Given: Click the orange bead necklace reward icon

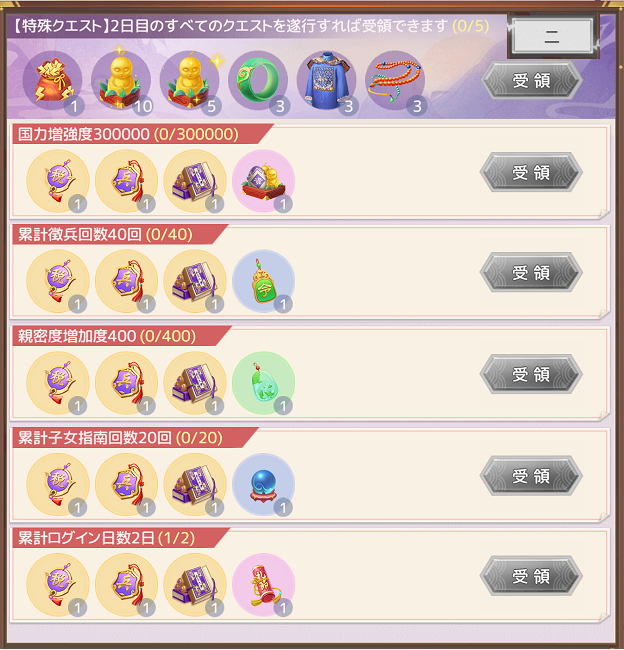Looking at the screenshot, I should click(x=395, y=81).
